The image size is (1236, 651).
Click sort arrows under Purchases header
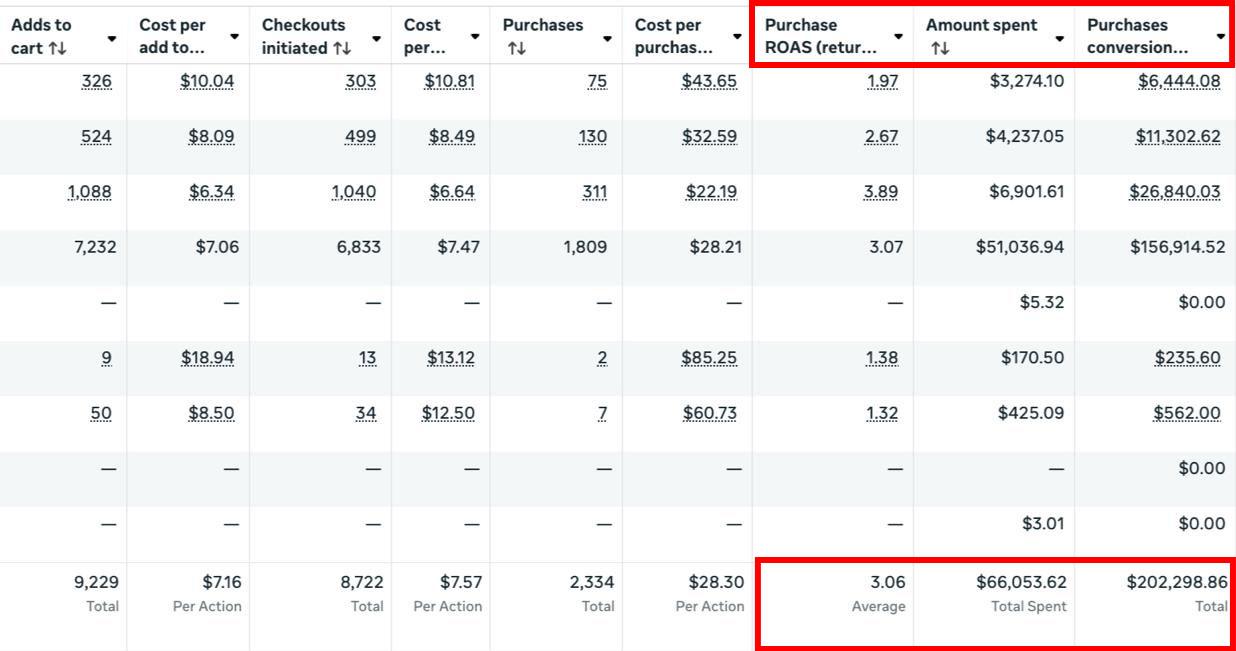(516, 48)
